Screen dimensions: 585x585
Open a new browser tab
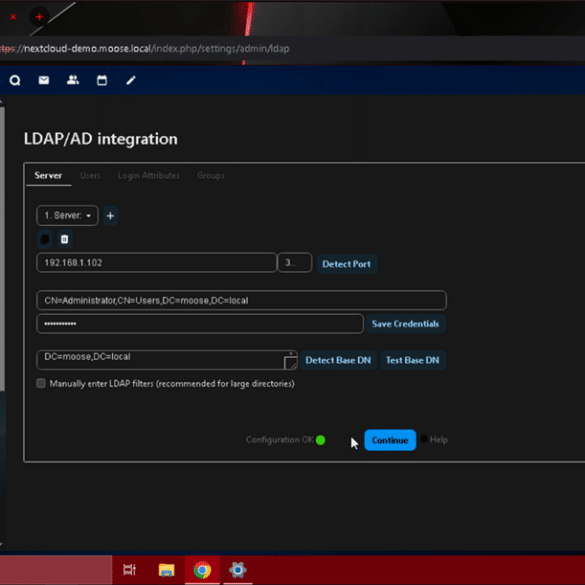[x=39, y=17]
